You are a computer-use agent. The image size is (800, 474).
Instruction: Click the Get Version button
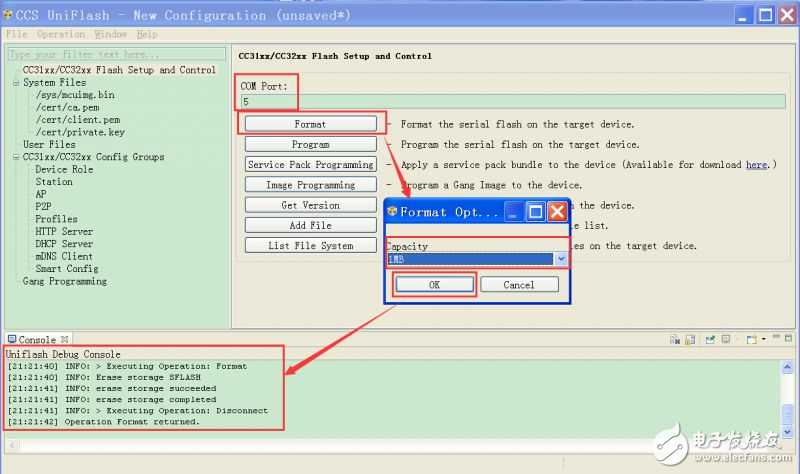(310, 205)
